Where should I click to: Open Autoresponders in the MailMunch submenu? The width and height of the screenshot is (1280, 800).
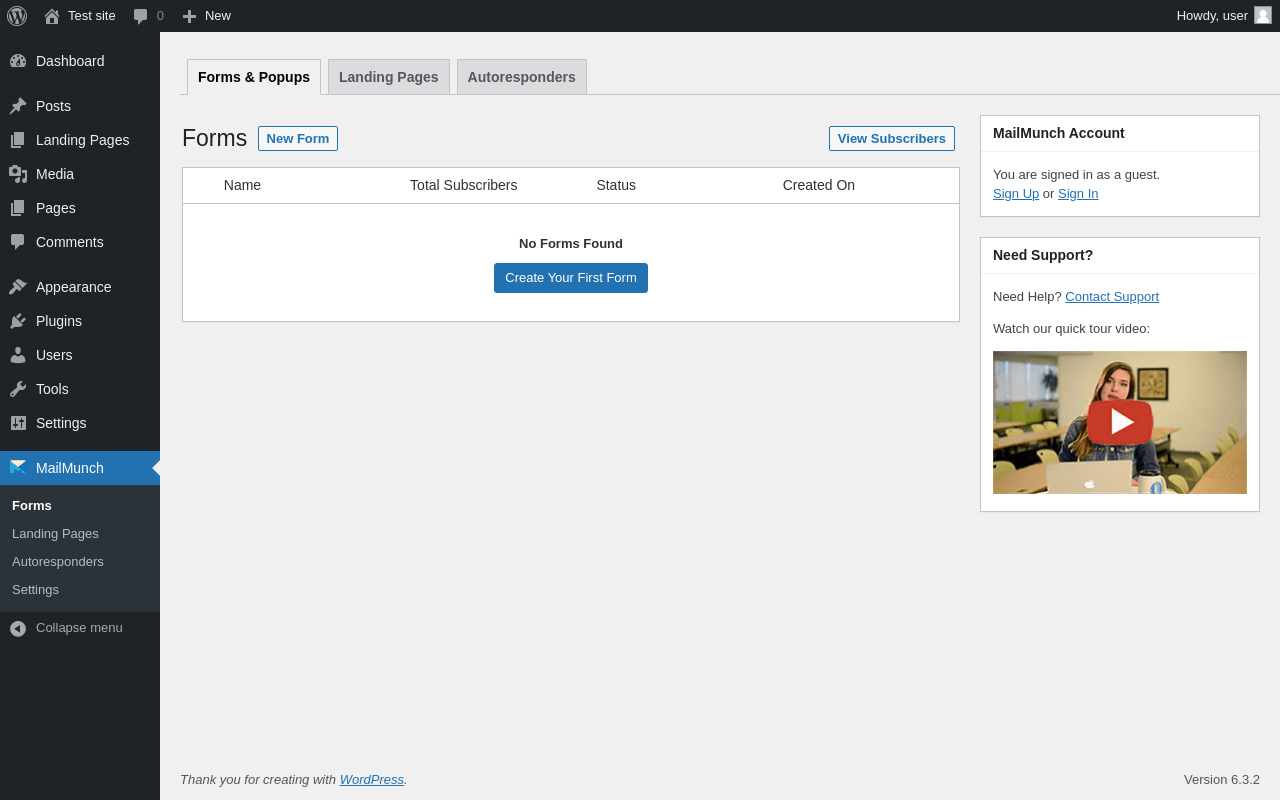58,562
